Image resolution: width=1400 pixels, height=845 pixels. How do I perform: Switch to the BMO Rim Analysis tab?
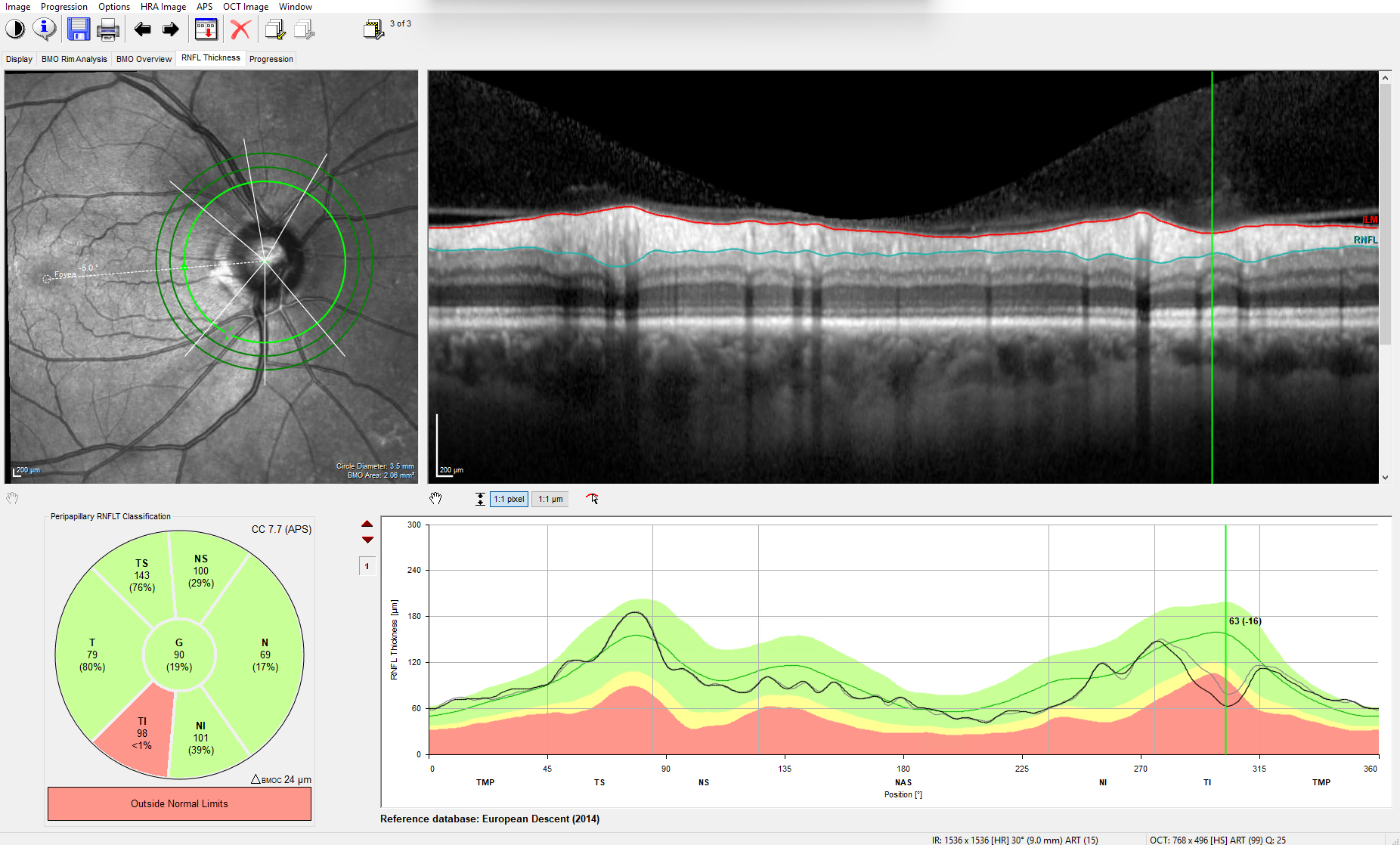pyautogui.click(x=74, y=59)
